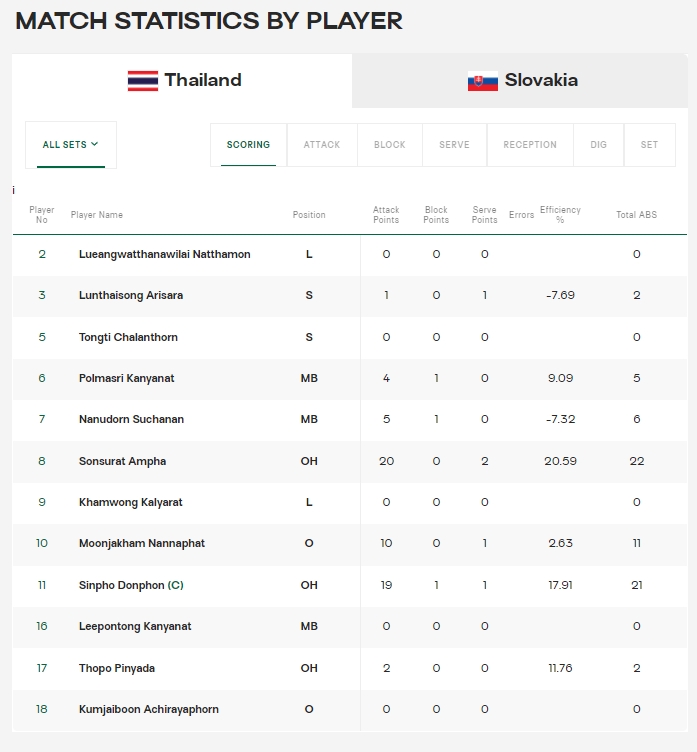Select the SCORING tab
The height and width of the screenshot is (752, 697).
click(248, 145)
